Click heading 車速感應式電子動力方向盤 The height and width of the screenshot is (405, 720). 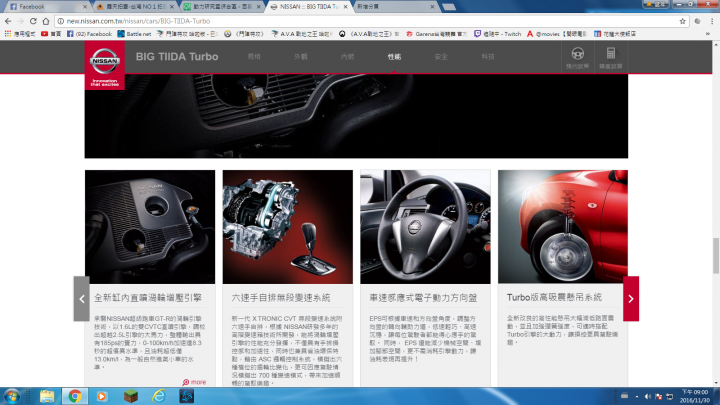point(423,298)
